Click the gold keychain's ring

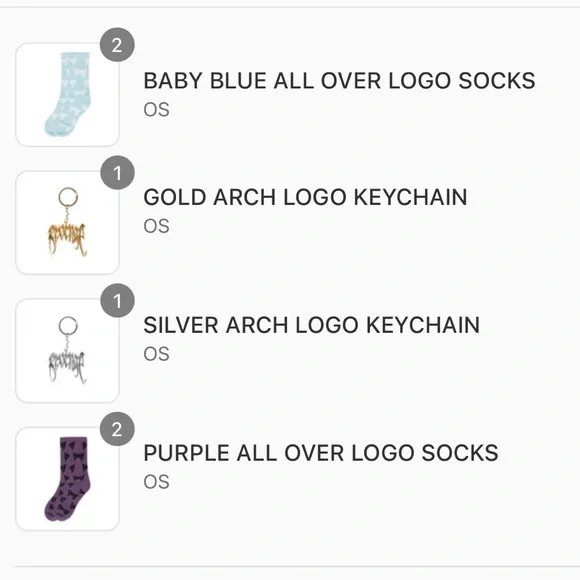[68, 197]
